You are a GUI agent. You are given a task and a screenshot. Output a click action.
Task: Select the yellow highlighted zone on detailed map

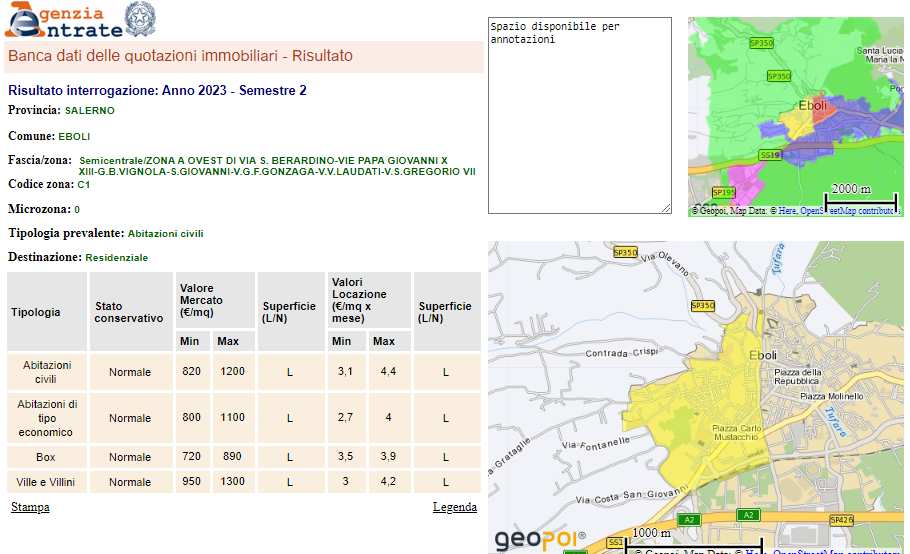(690, 400)
